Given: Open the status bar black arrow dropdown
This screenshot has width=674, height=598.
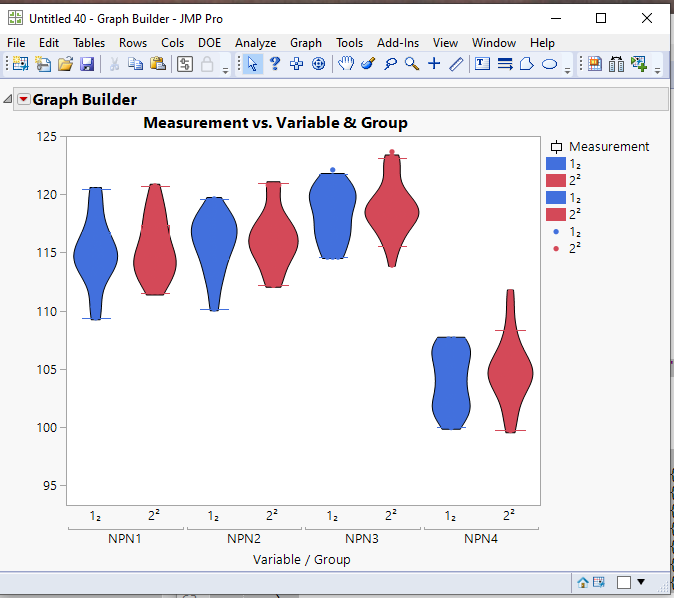Looking at the screenshot, I should pyautogui.click(x=641, y=582).
